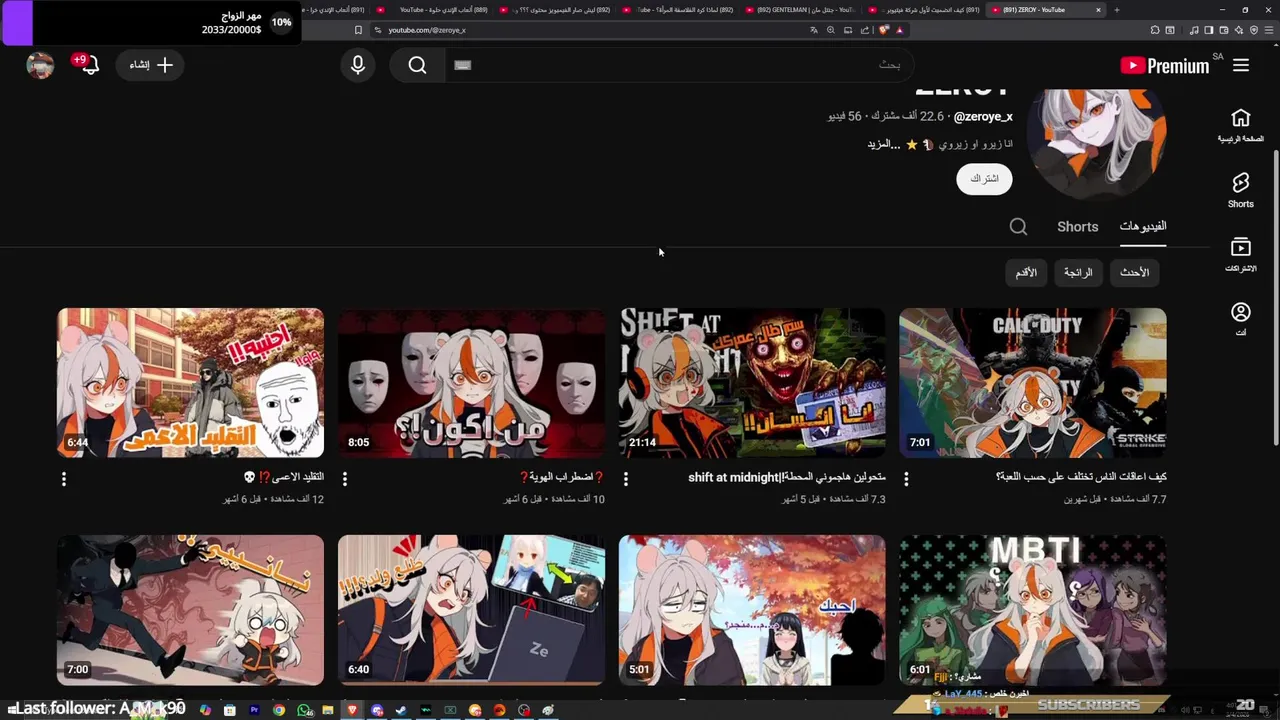Image resolution: width=1280 pixels, height=720 pixels.
Task: Open options for the التقليد الاعمى video
Action: tap(64, 479)
